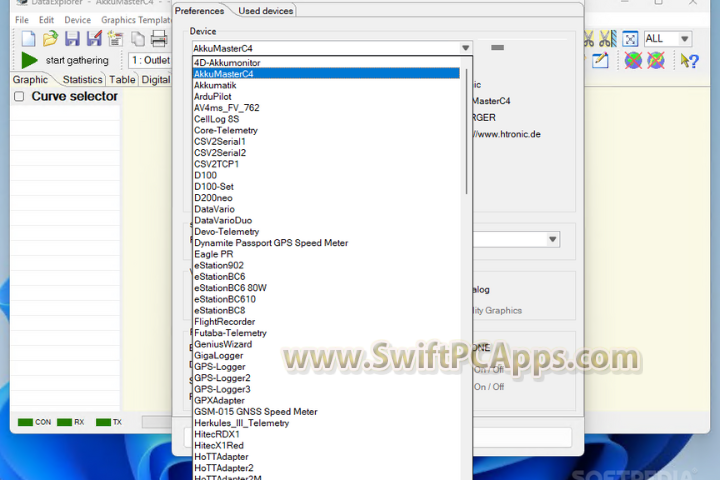This screenshot has width=720, height=480.
Task: Collapse the Device dropdown via its arrow
Action: [x=465, y=48]
